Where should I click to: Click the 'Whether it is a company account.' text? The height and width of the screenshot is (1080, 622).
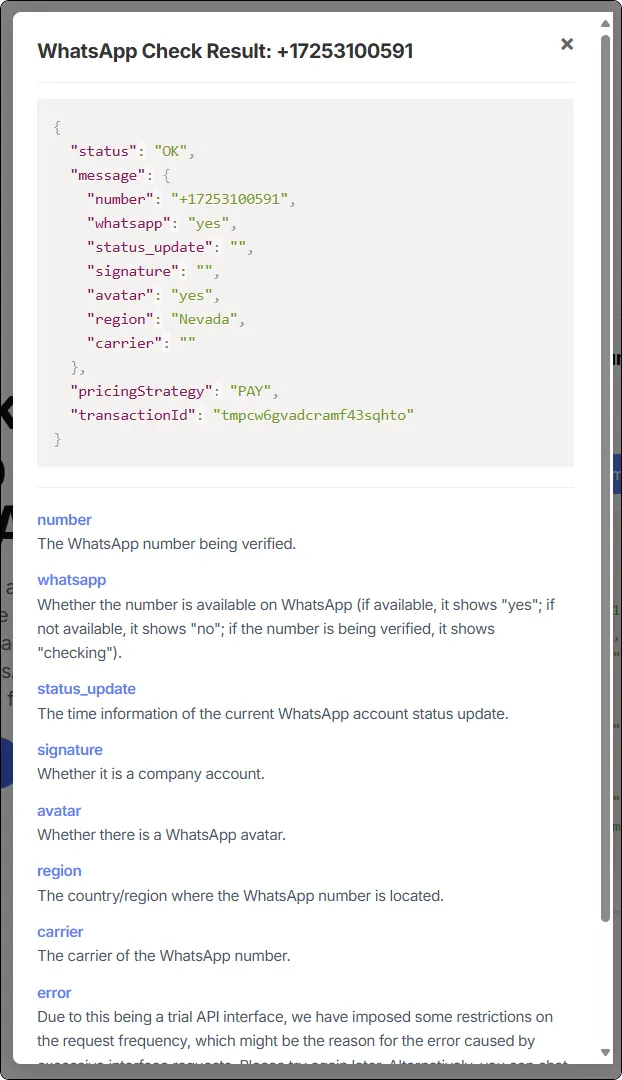coord(151,774)
